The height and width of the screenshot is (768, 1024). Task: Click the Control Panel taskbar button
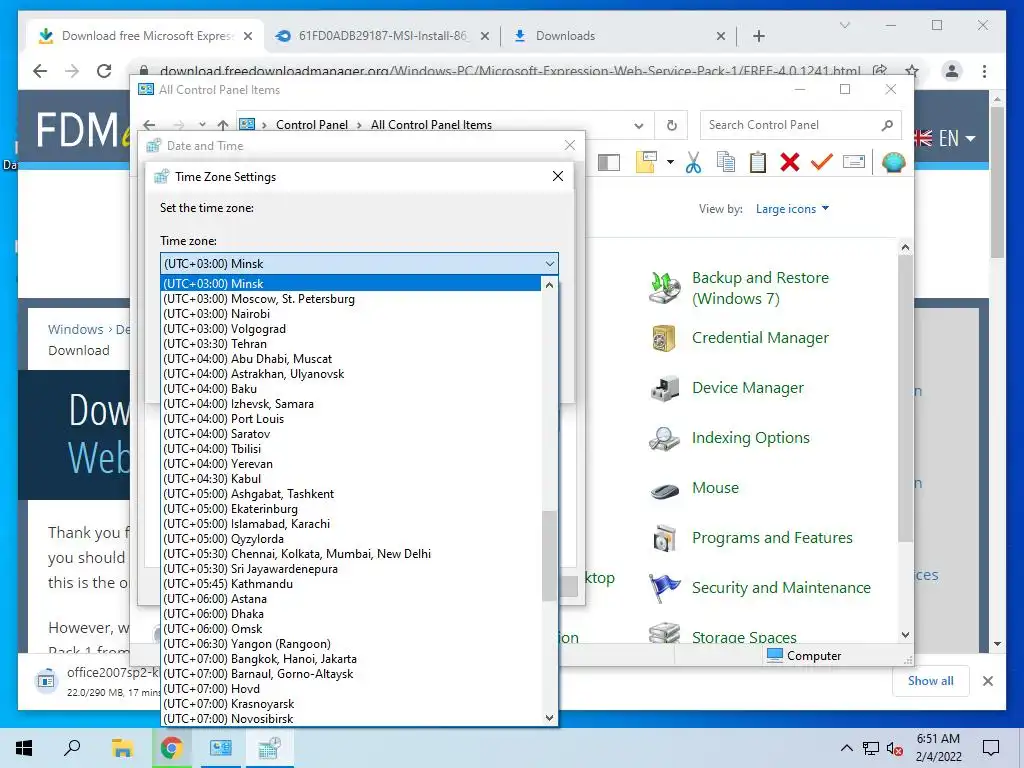(x=220, y=748)
